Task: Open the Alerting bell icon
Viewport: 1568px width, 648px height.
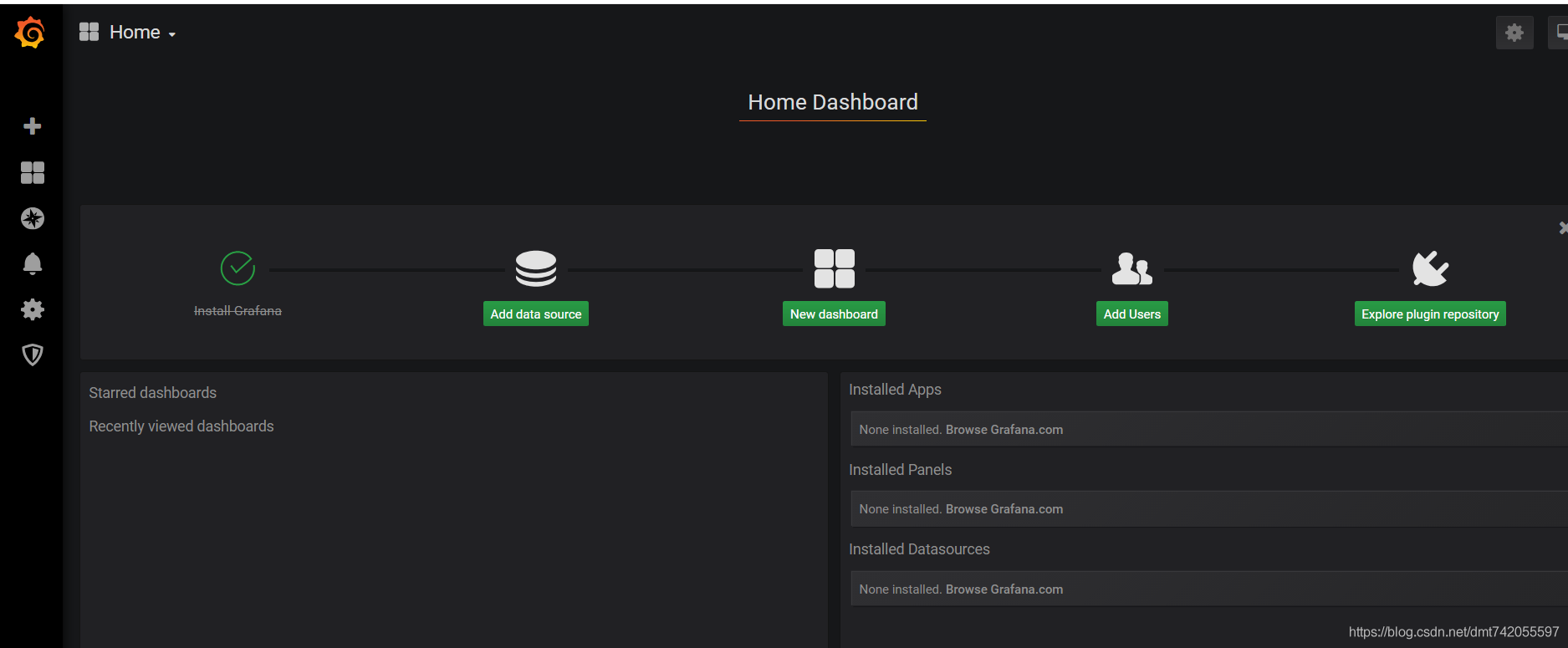Action: pos(33,264)
